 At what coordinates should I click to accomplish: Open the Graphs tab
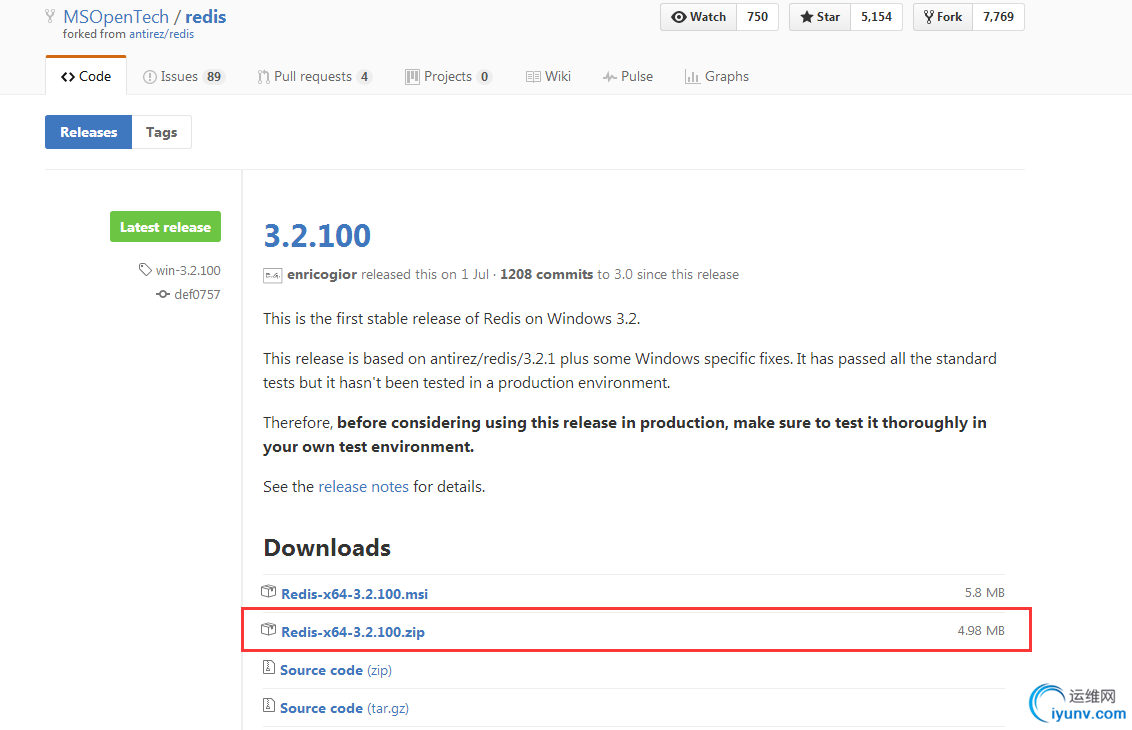pyautogui.click(x=717, y=77)
